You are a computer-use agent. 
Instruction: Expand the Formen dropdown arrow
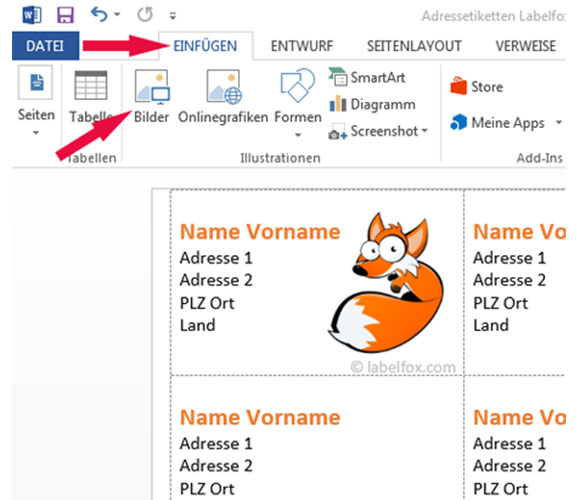pyautogui.click(x=298, y=135)
